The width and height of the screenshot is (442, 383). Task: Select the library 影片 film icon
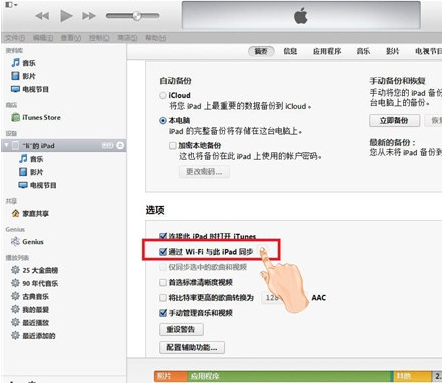pos(15,76)
